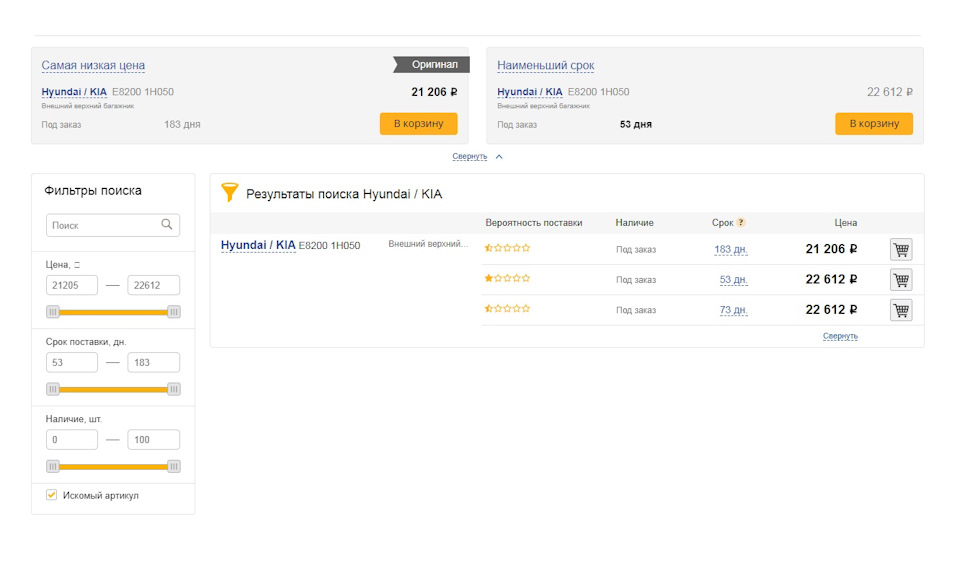Viewport: 960px width, 563px height.
Task: Click maximum availability field 100
Action: (154, 439)
